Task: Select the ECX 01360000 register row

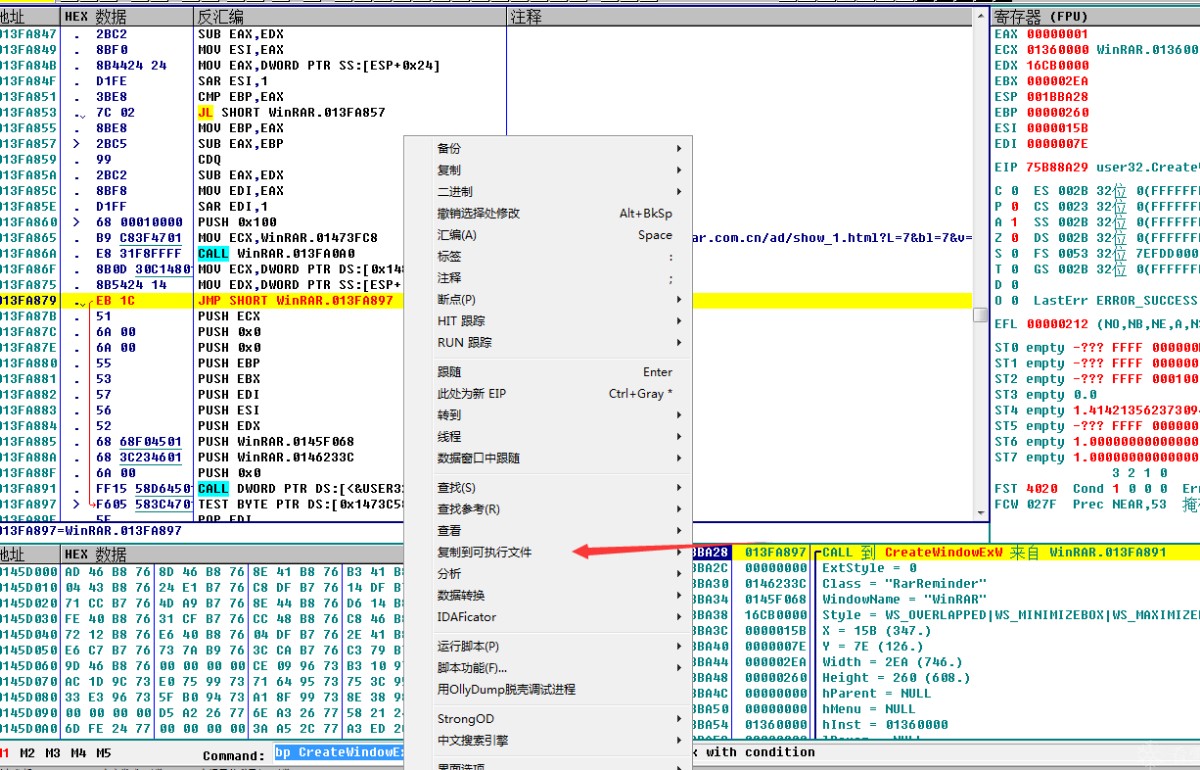Action: click(1096, 49)
